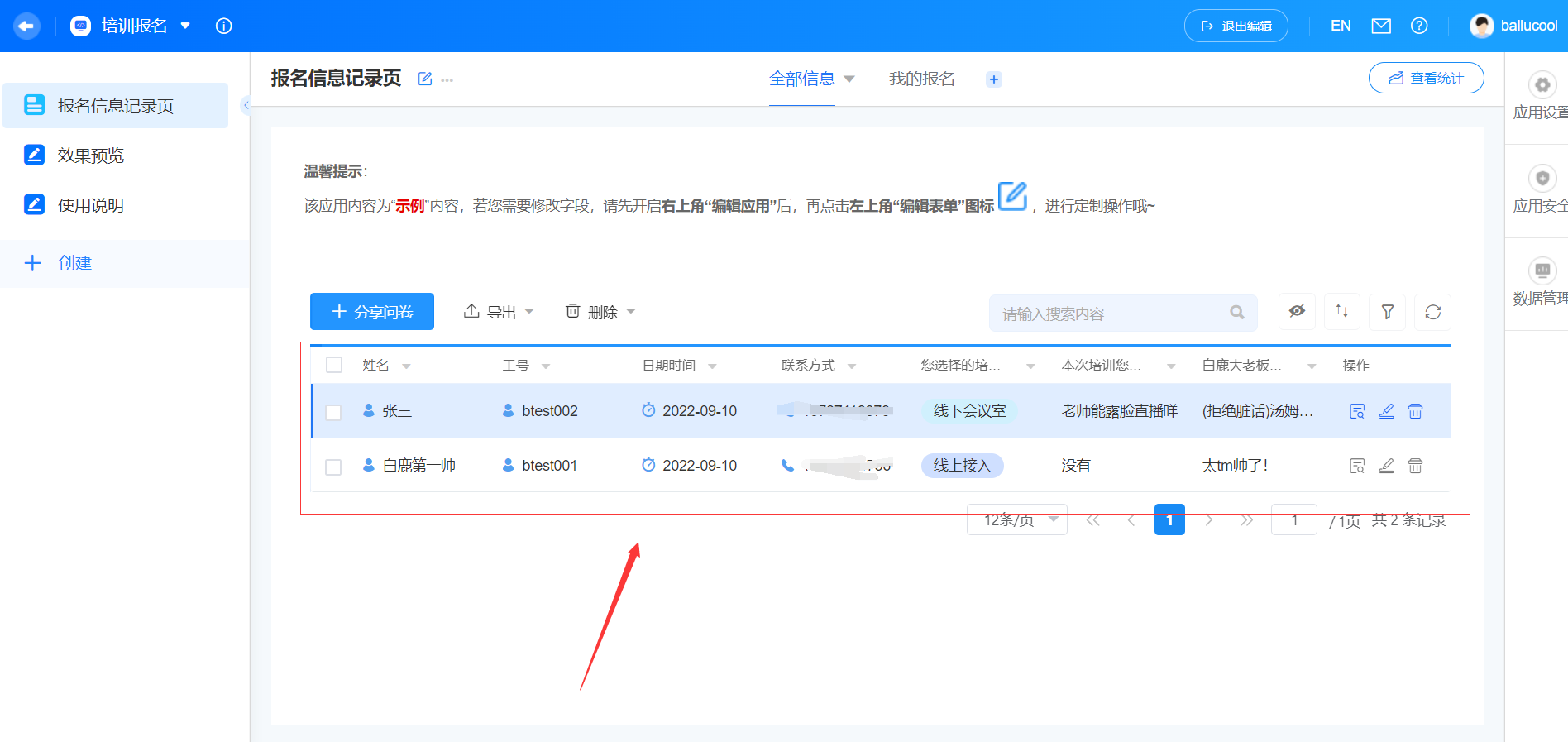1568x742 pixels.
Task: Open the filter funnel icon
Action: pos(1388,312)
